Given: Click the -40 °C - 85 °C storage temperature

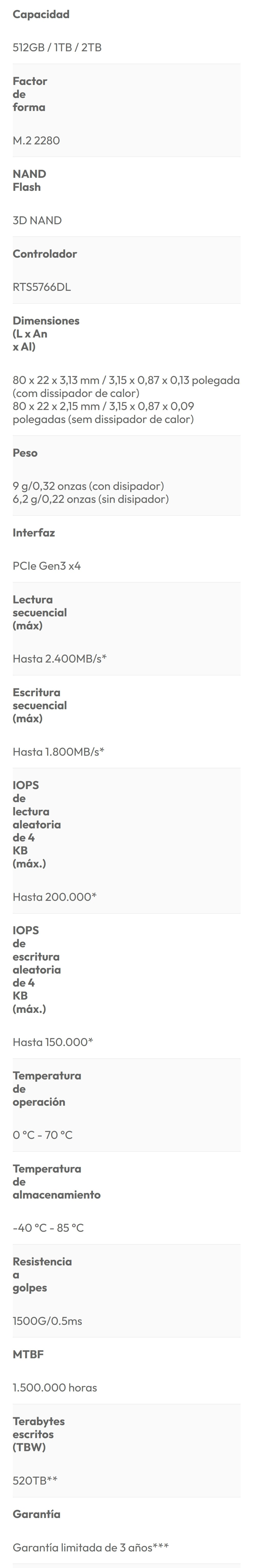Looking at the screenshot, I should click(x=48, y=1228).
